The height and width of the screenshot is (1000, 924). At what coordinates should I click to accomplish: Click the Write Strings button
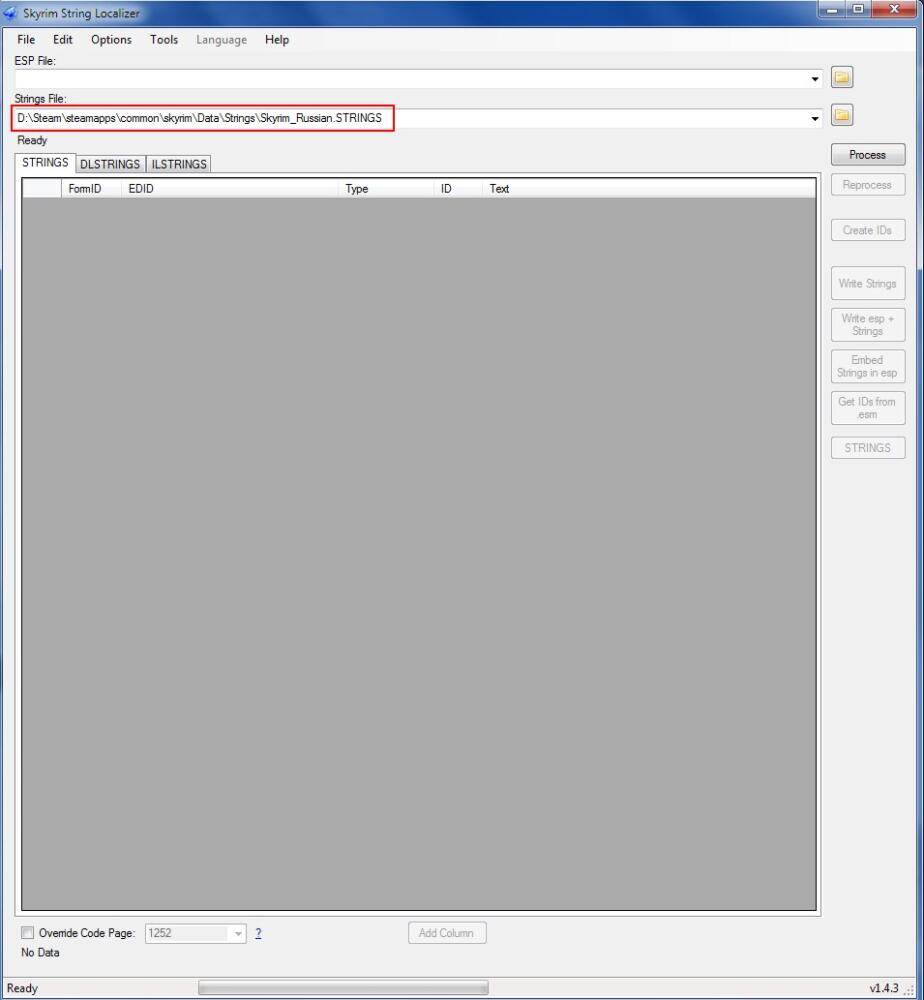867,283
